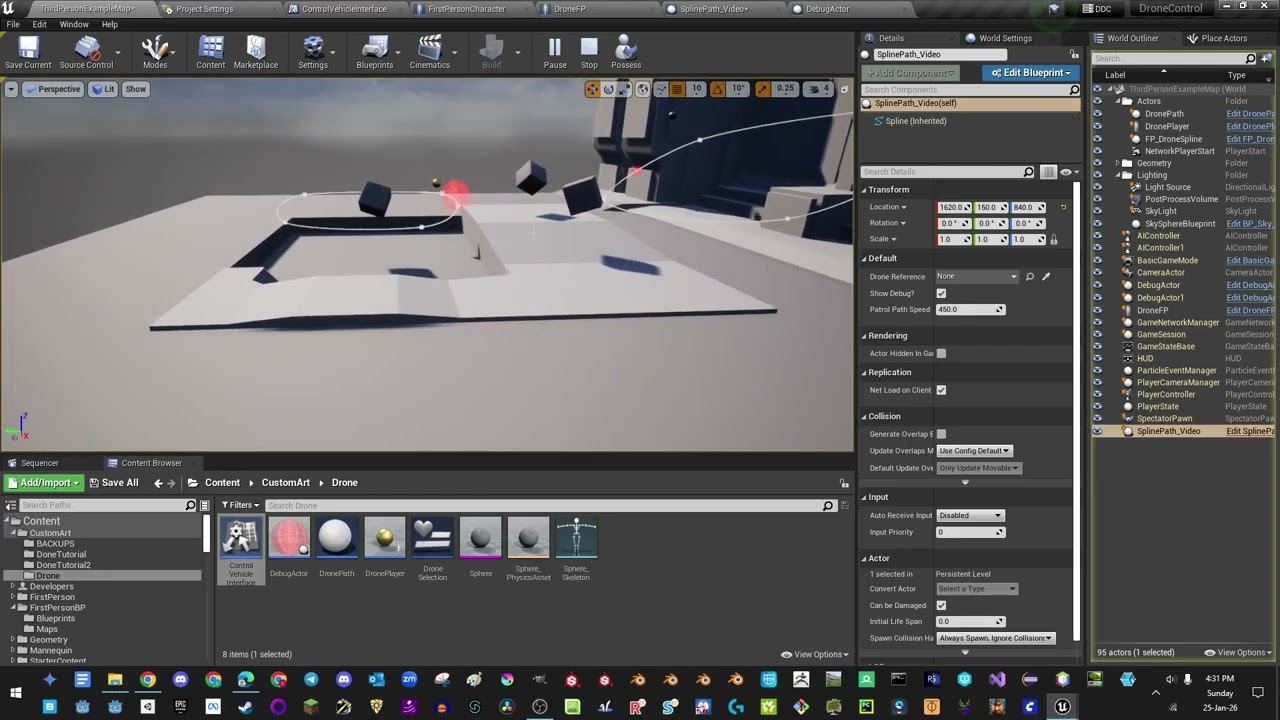
Task: Open the File menu
Action: (x=13, y=24)
